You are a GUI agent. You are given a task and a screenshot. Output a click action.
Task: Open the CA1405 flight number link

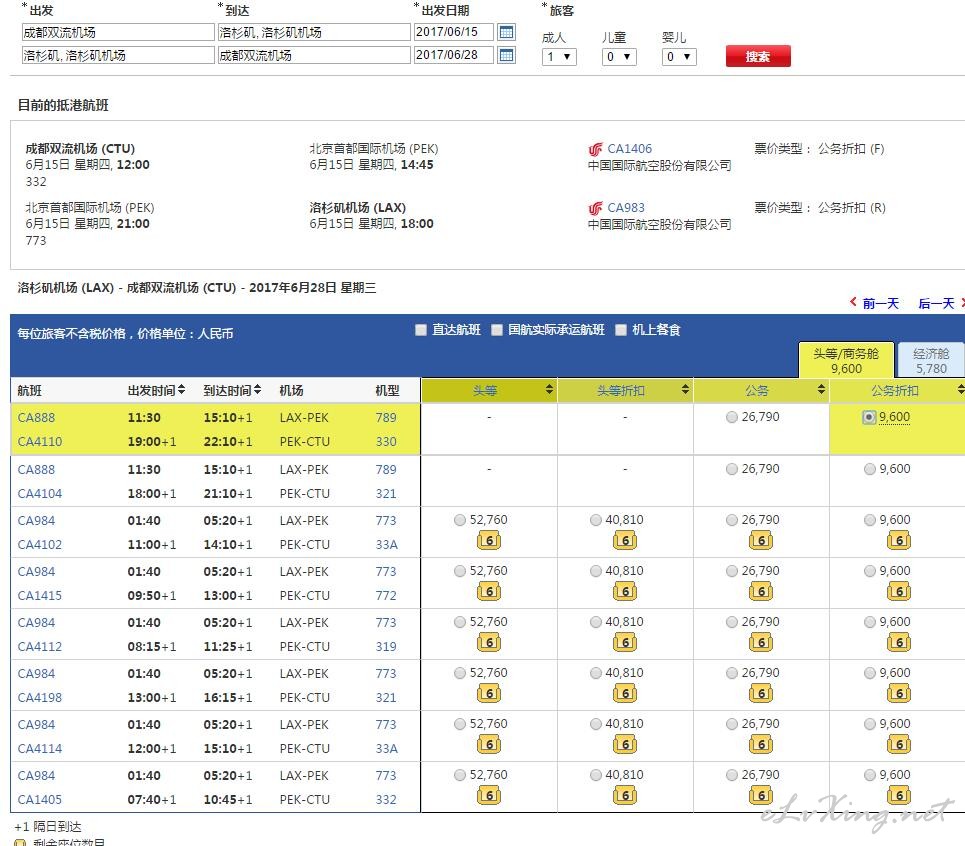(40, 800)
